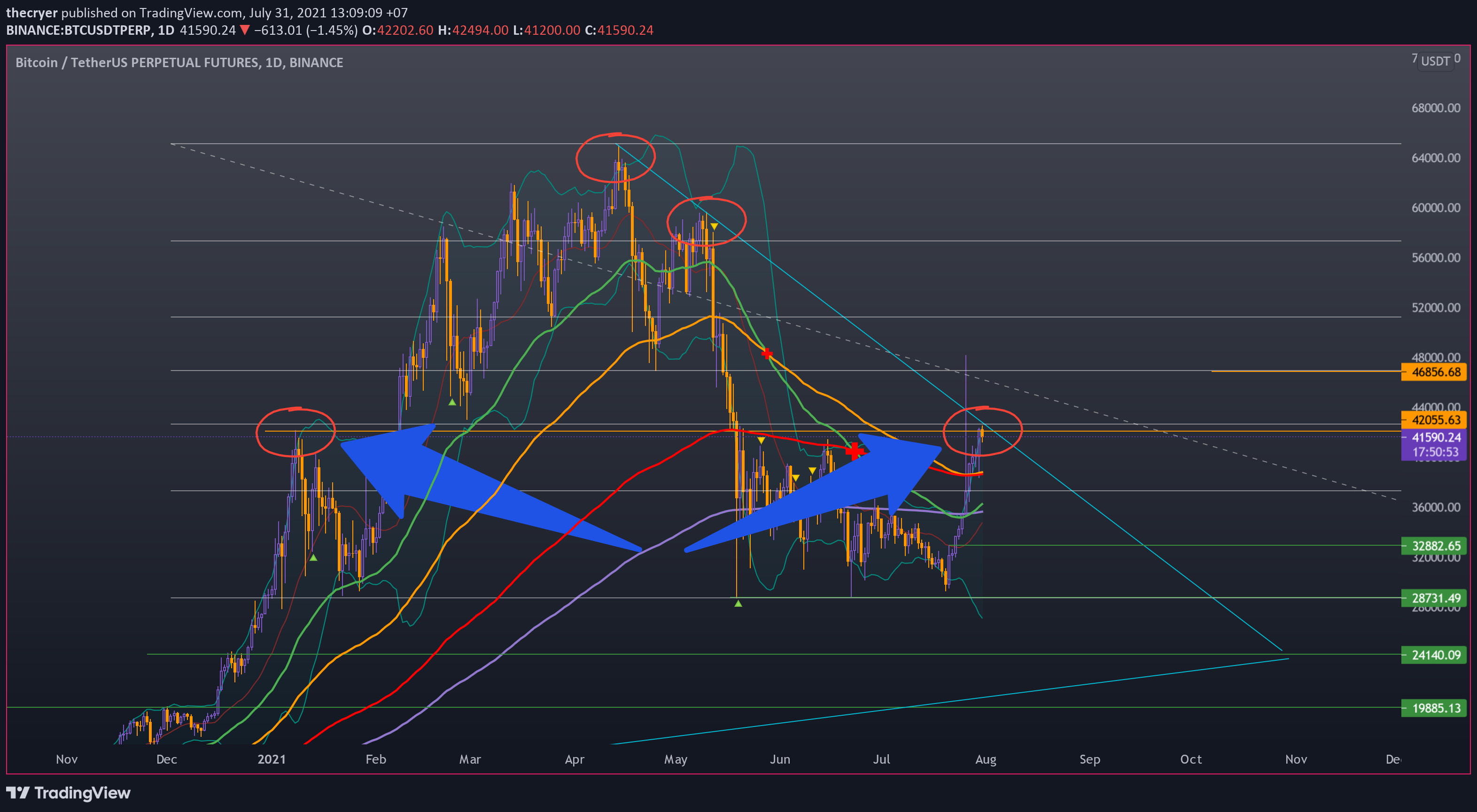
Task: Click the Dec label on time axis
Action: click(x=167, y=759)
